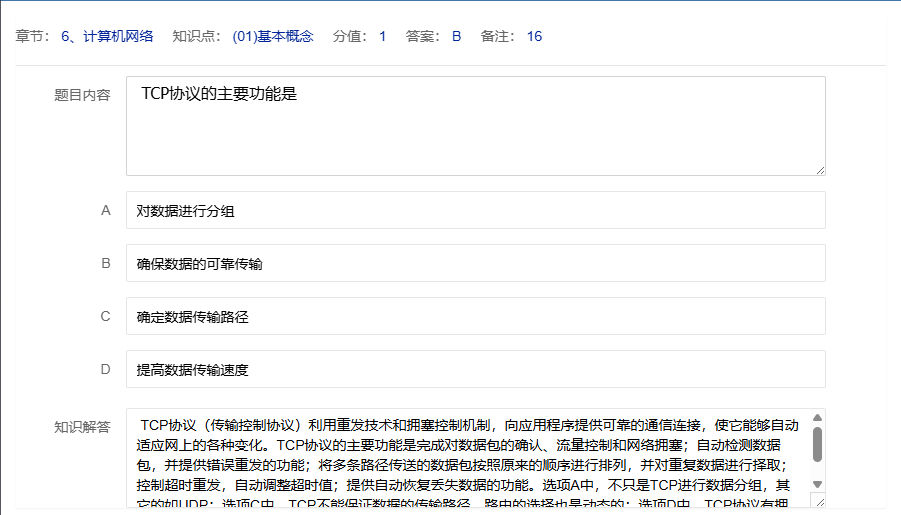This screenshot has width=901, height=515.
Task: Click the "题目内容" field label
Action: coord(82,95)
